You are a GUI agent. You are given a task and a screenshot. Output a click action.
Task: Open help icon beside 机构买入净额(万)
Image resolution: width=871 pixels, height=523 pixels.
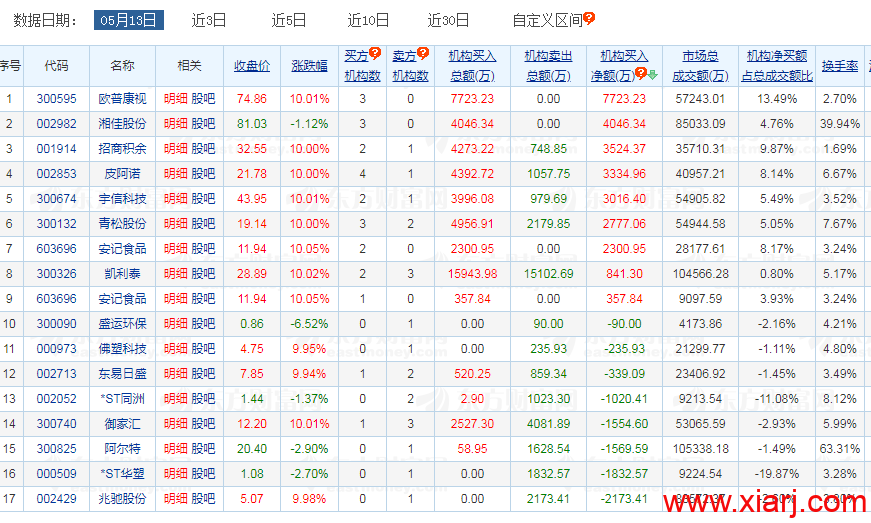[x=640, y=73]
